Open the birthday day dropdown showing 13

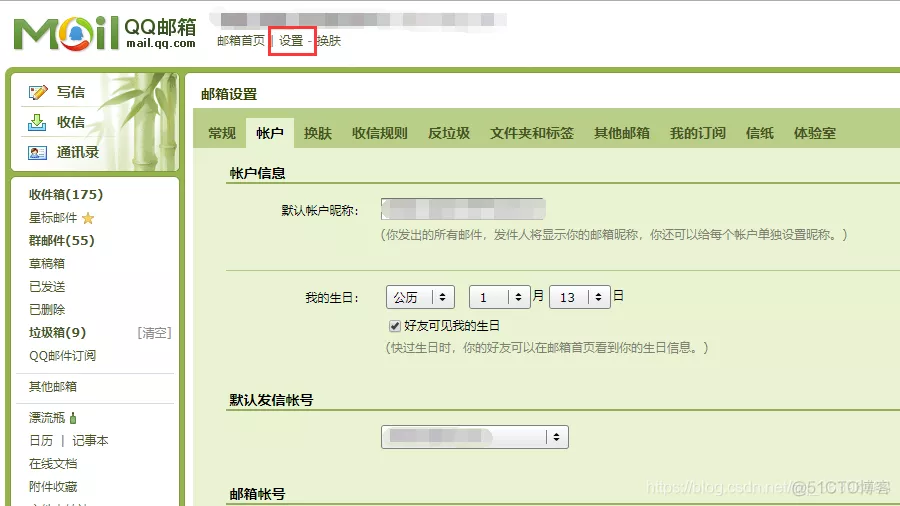[x=580, y=297]
